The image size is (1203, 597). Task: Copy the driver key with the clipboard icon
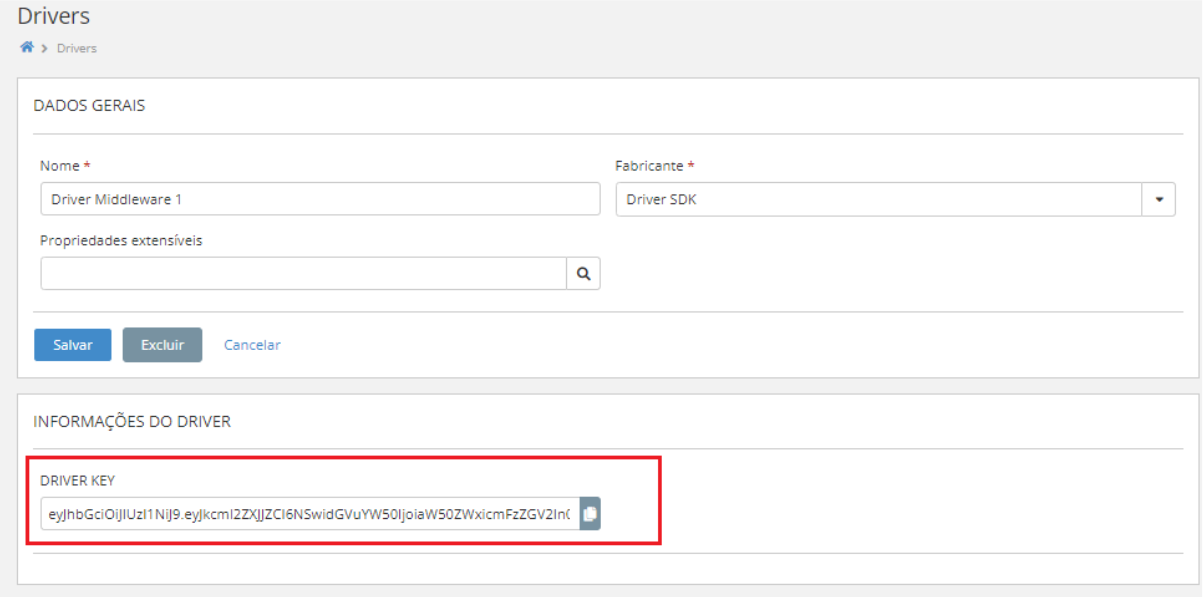click(x=590, y=514)
